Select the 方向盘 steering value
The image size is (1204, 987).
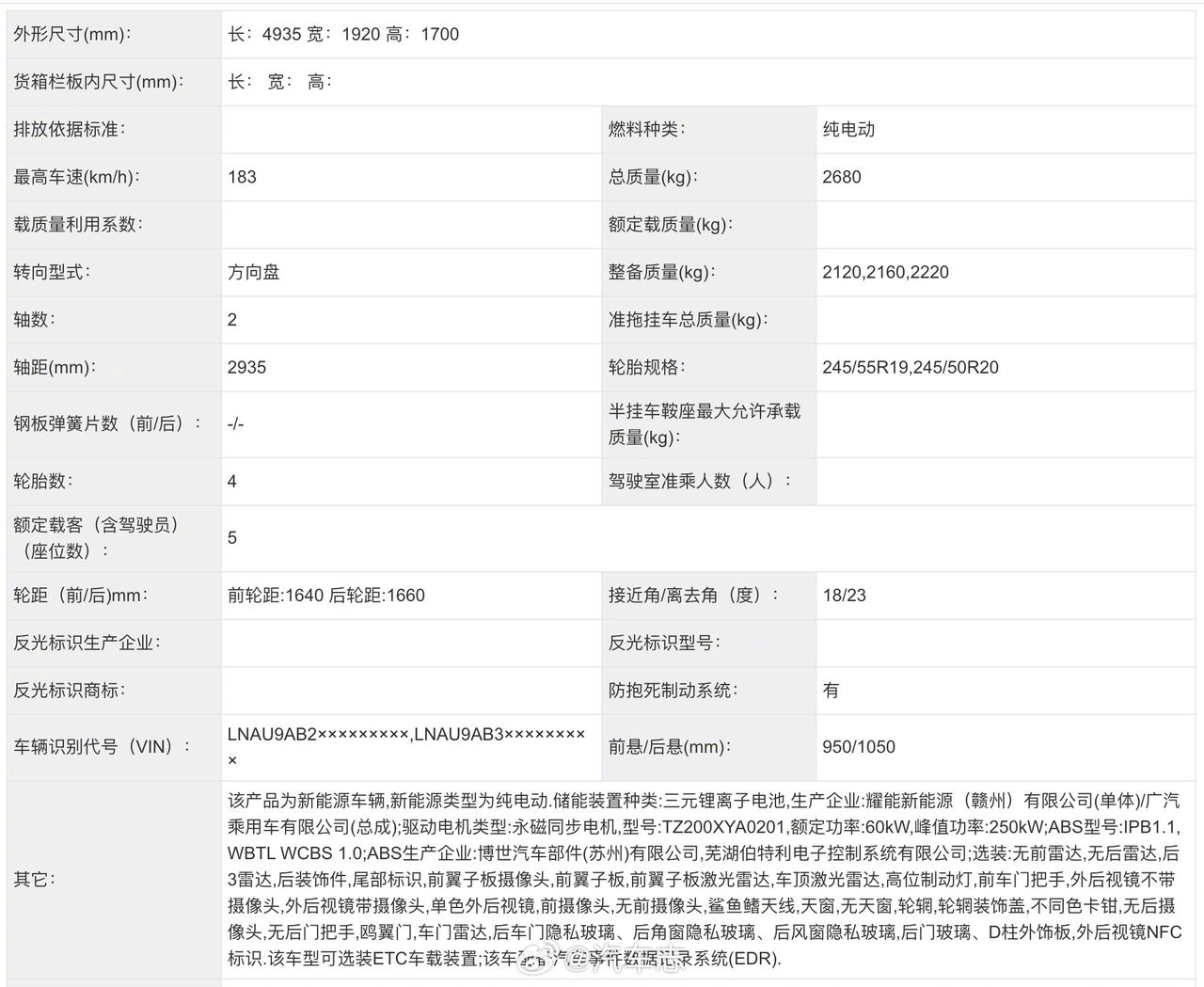pyautogui.click(x=254, y=272)
